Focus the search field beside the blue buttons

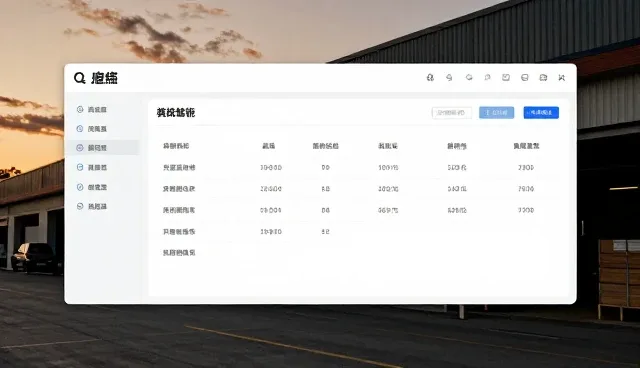[451, 113]
